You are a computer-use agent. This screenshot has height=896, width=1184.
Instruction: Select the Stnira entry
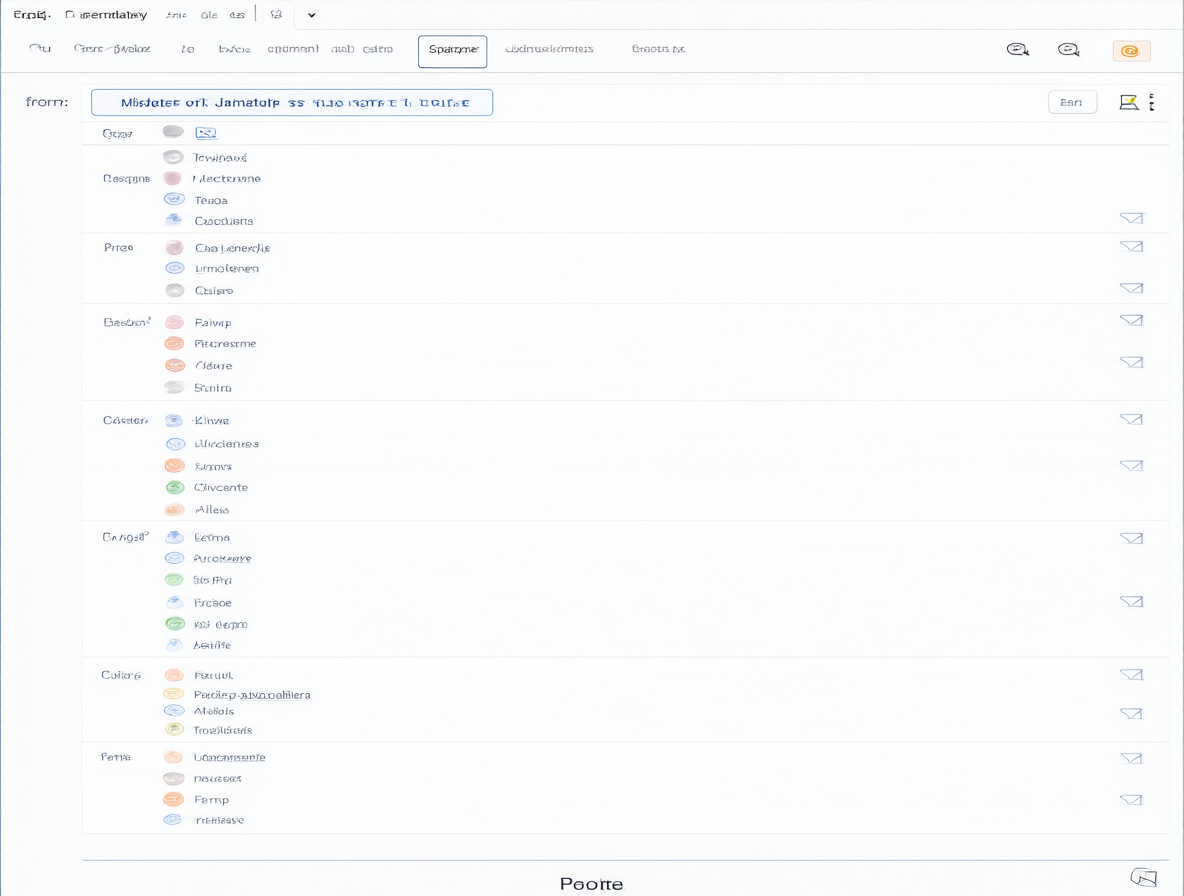coord(212,388)
